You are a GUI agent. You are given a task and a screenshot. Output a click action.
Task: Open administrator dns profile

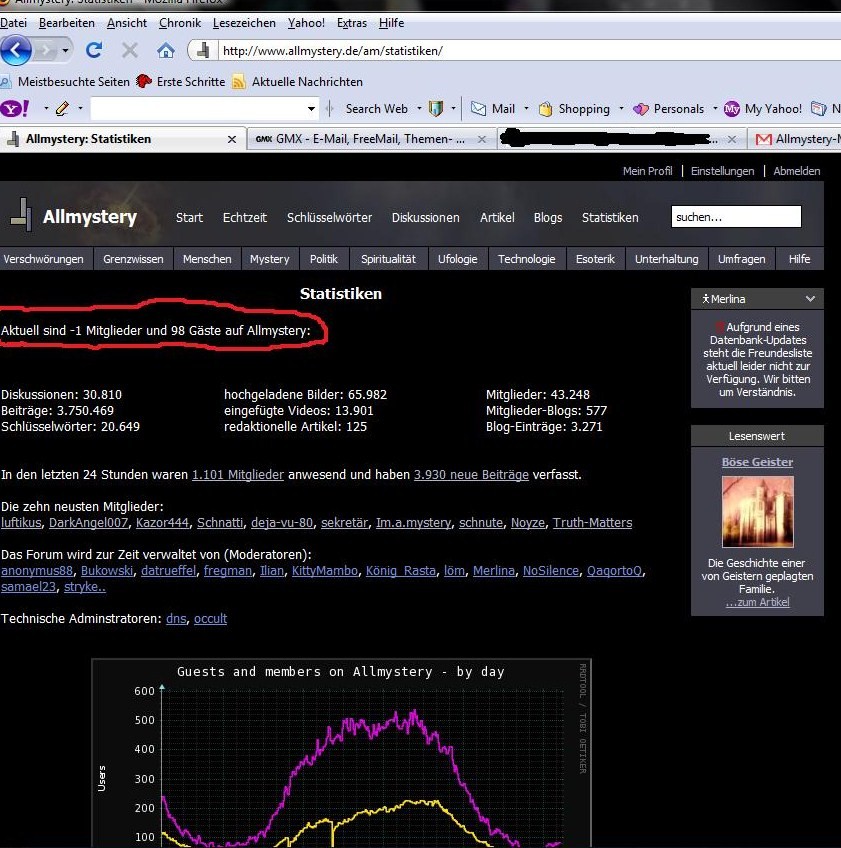(176, 619)
